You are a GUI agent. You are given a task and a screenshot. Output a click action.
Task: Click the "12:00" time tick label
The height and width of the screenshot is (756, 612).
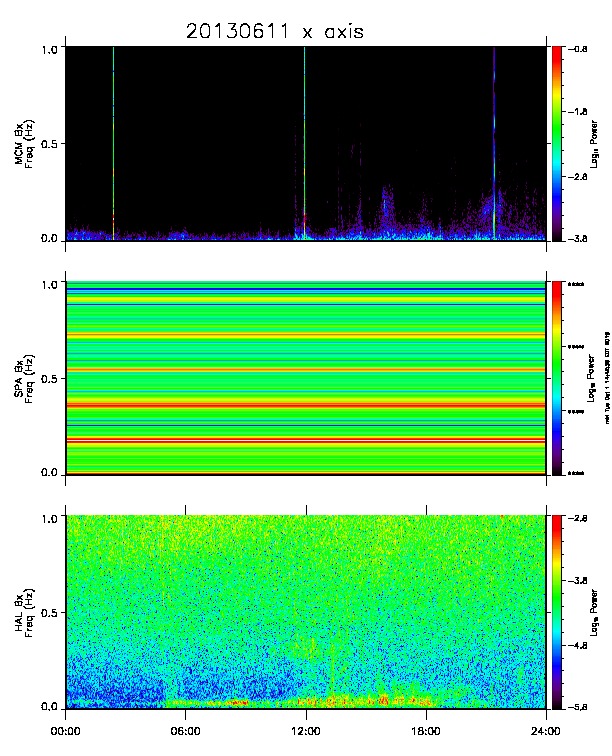(x=306, y=731)
